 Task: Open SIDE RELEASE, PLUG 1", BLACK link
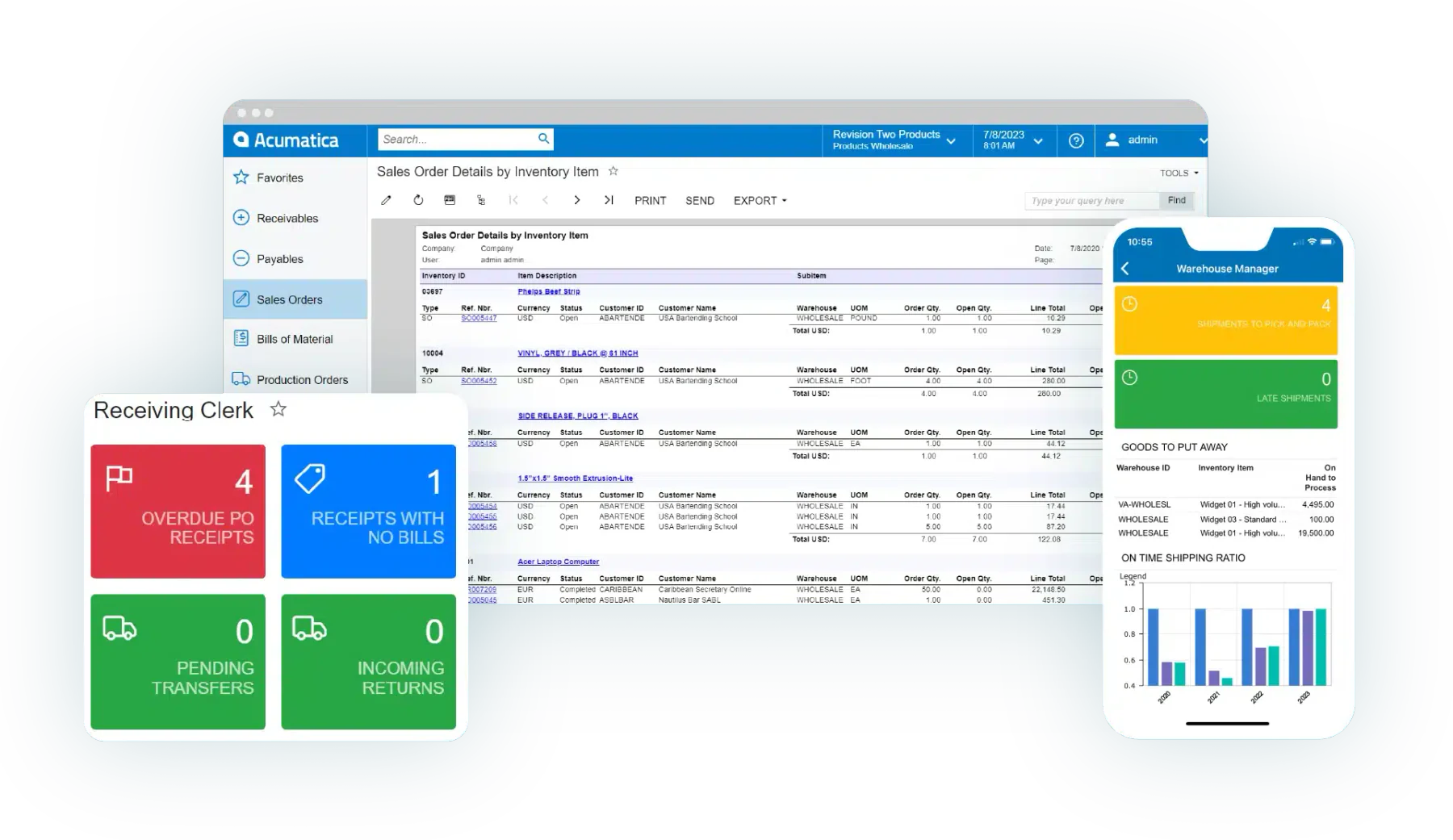[578, 416]
